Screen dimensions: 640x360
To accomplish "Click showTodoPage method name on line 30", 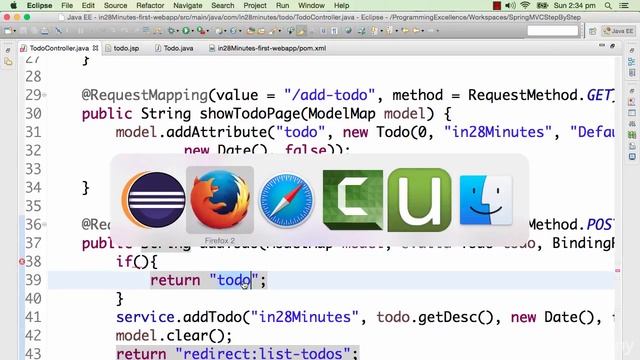I will pyautogui.click(x=250, y=113).
